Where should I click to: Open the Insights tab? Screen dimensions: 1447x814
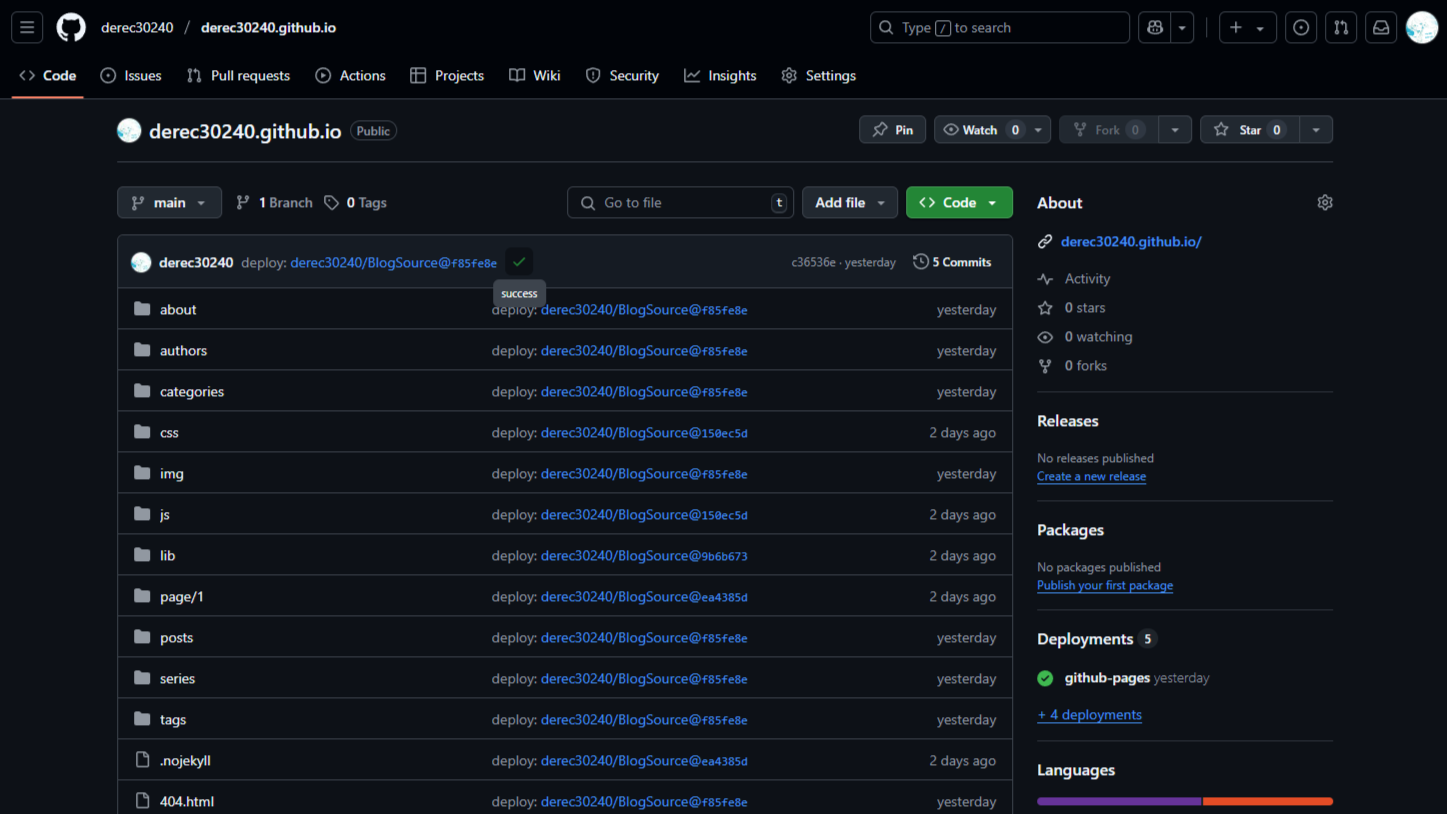[x=720, y=76]
